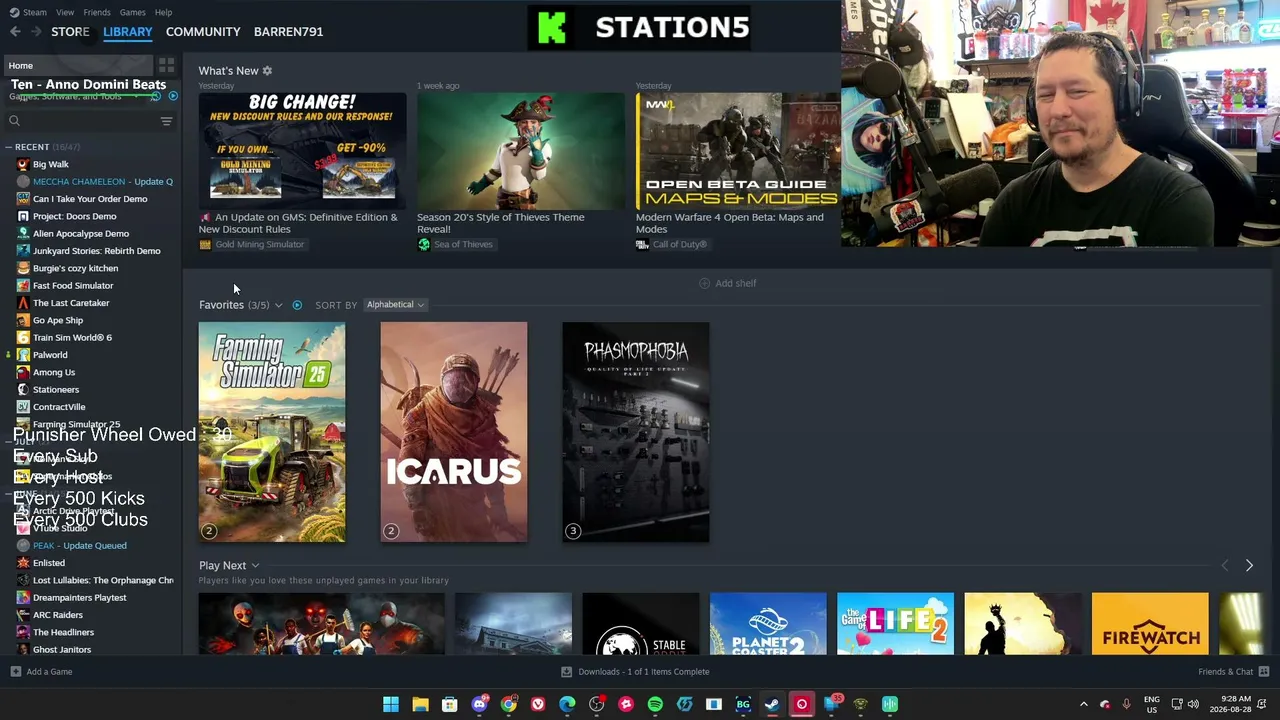Open Spotify from the taskbar
Screen dimensions: 1280x720
pos(655,704)
